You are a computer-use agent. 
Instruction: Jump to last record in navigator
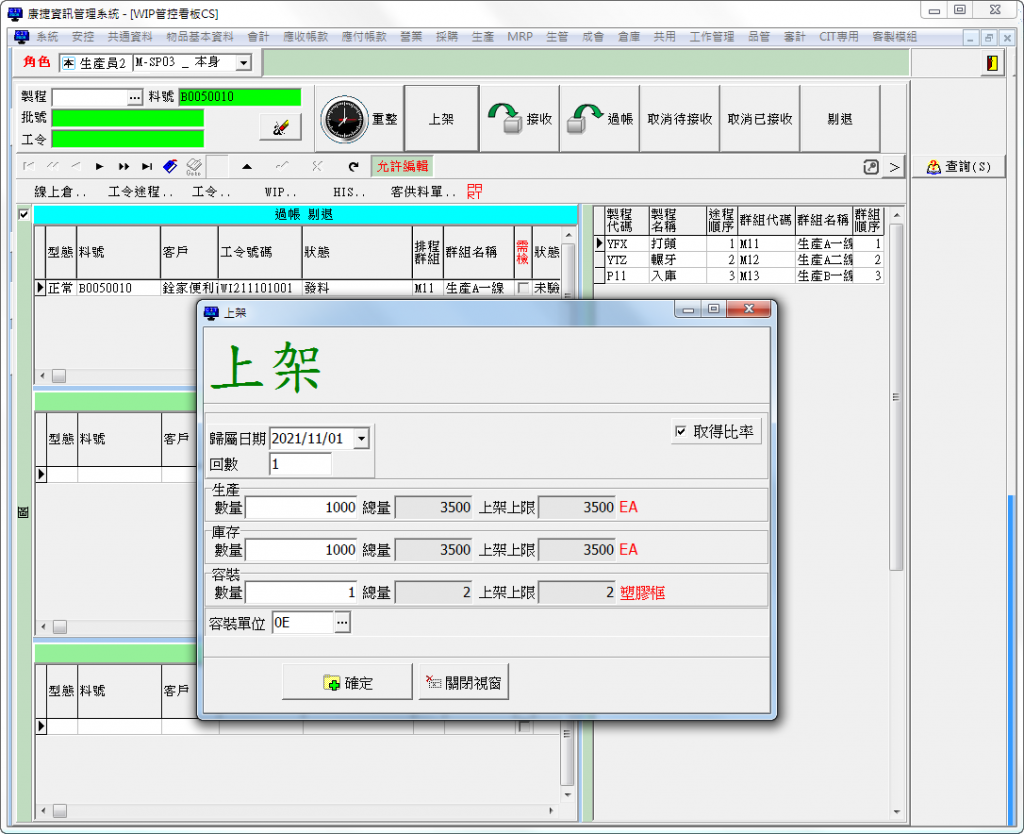[x=147, y=166]
